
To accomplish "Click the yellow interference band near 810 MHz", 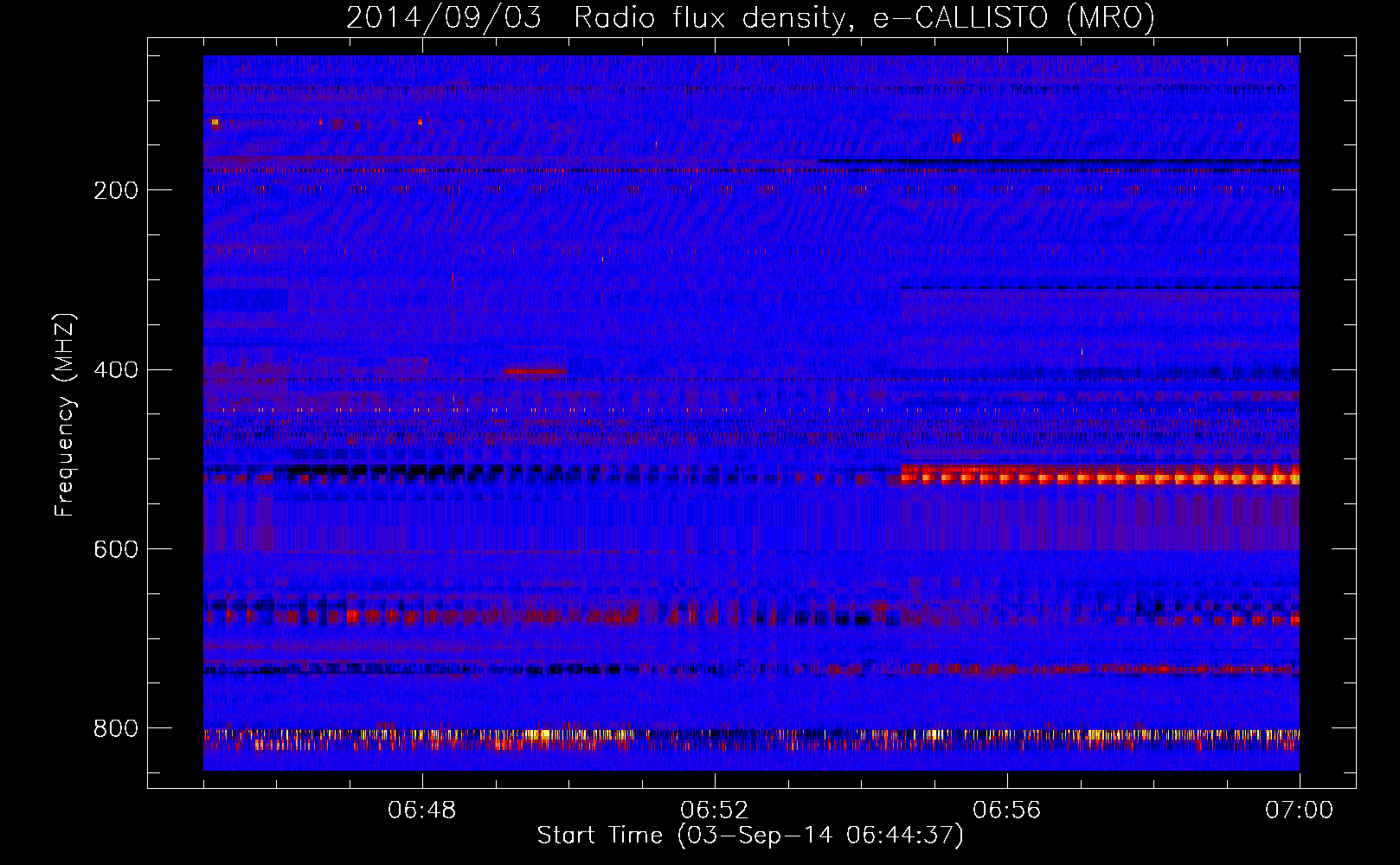I will click(x=751, y=735).
